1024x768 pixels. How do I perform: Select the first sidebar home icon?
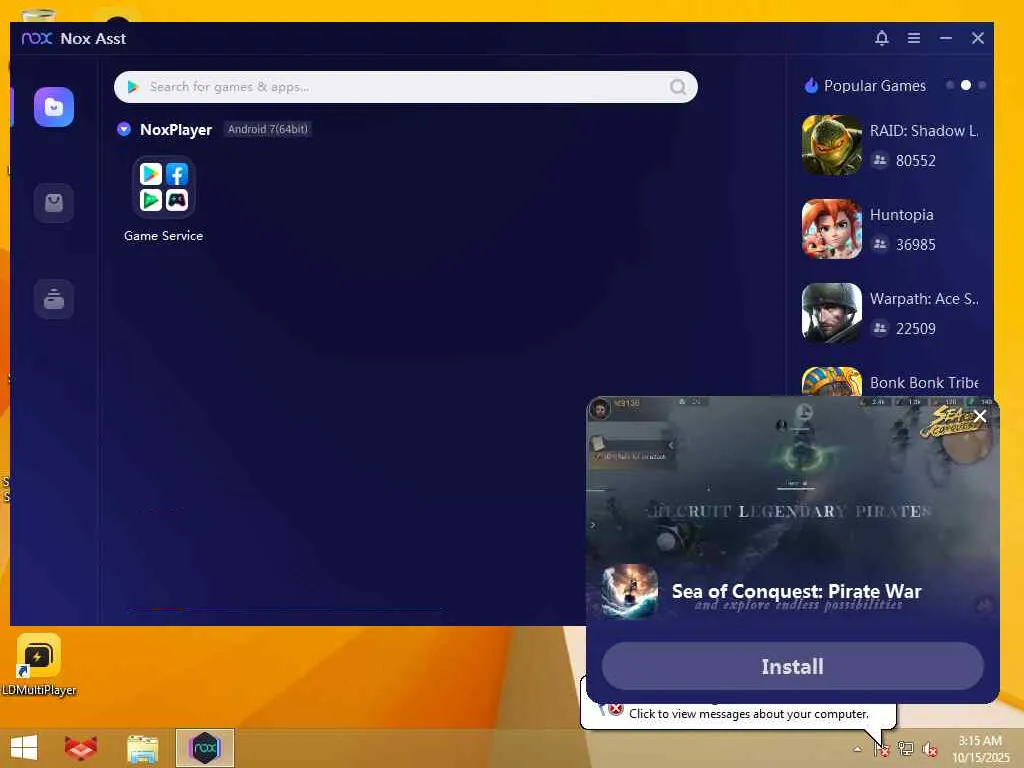click(x=54, y=106)
